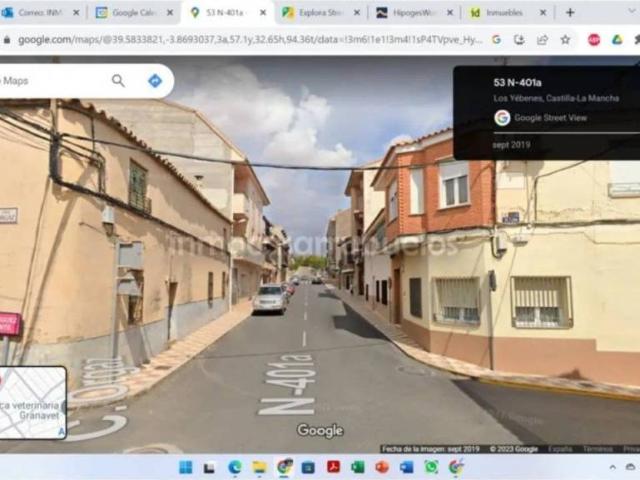Image resolution: width=640 pixels, height=480 pixels.
Task: Click the © 2023 Google footer text
Action: (513, 449)
